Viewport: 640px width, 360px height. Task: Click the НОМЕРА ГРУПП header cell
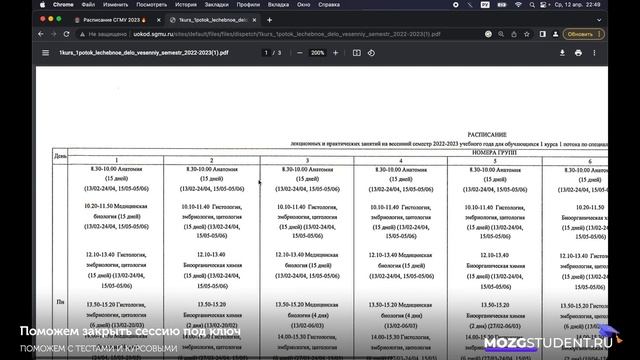pyautogui.click(x=494, y=152)
